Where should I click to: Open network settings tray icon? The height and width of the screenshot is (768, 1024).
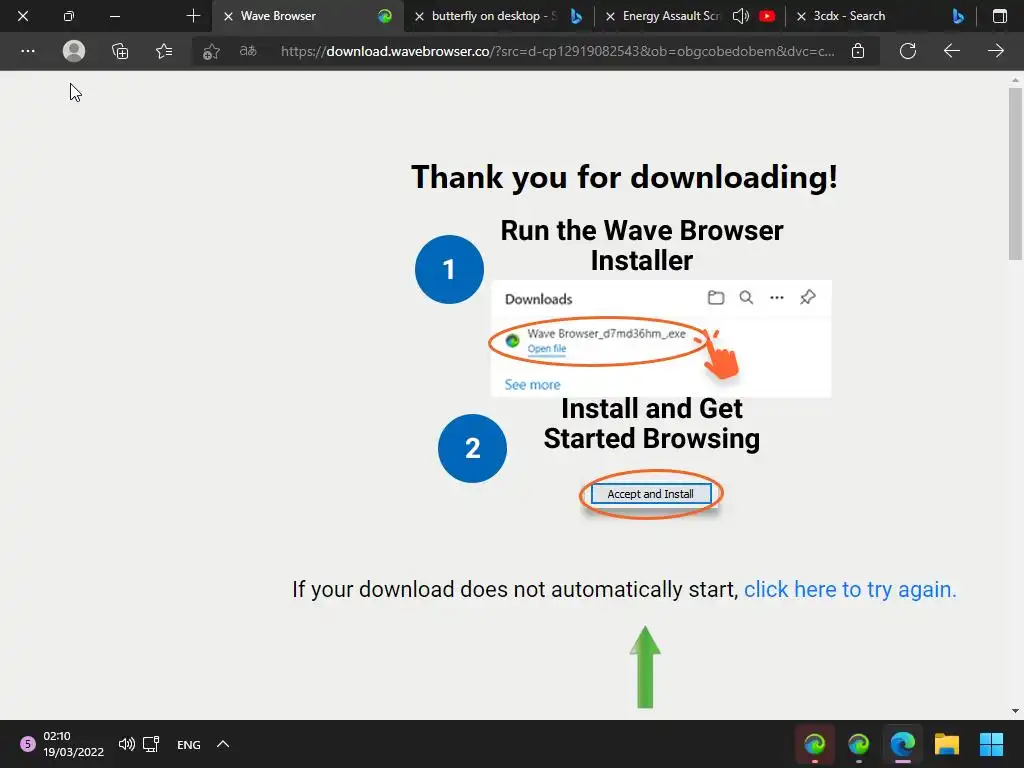pyautogui.click(x=152, y=744)
